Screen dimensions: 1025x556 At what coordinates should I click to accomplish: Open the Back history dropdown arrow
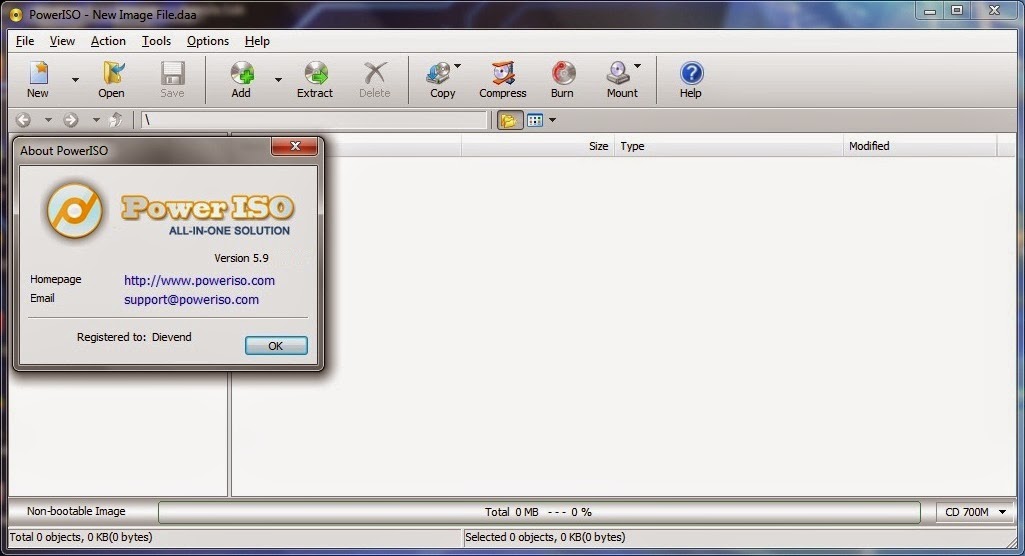click(48, 120)
